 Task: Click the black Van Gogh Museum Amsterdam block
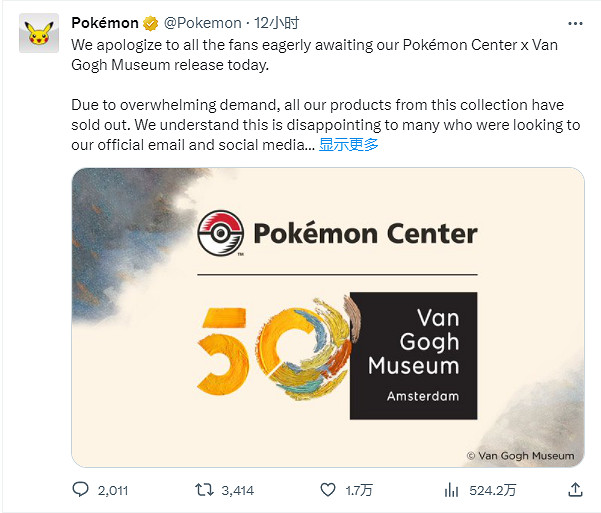(412, 355)
